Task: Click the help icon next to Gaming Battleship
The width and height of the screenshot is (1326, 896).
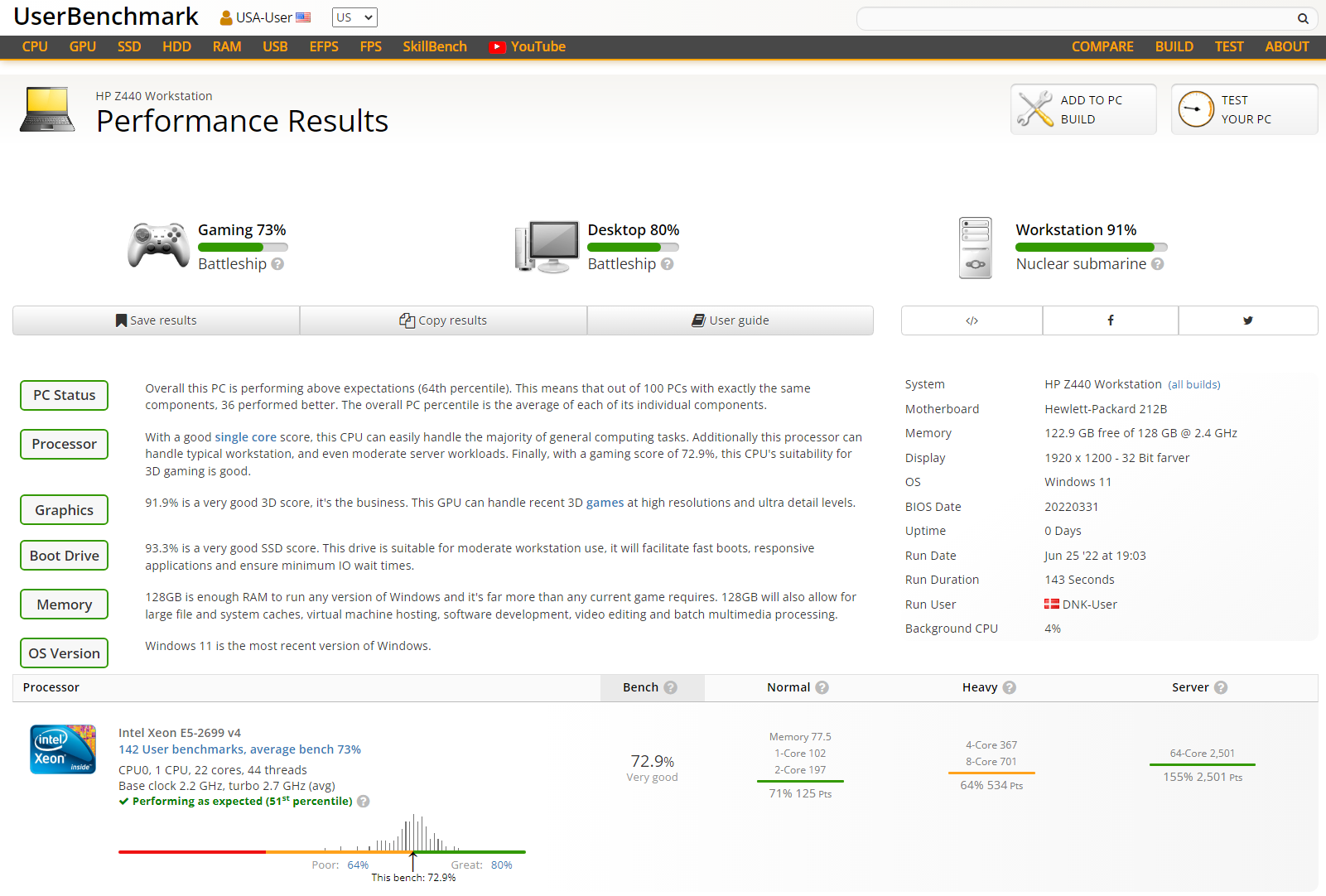Action: [277, 264]
